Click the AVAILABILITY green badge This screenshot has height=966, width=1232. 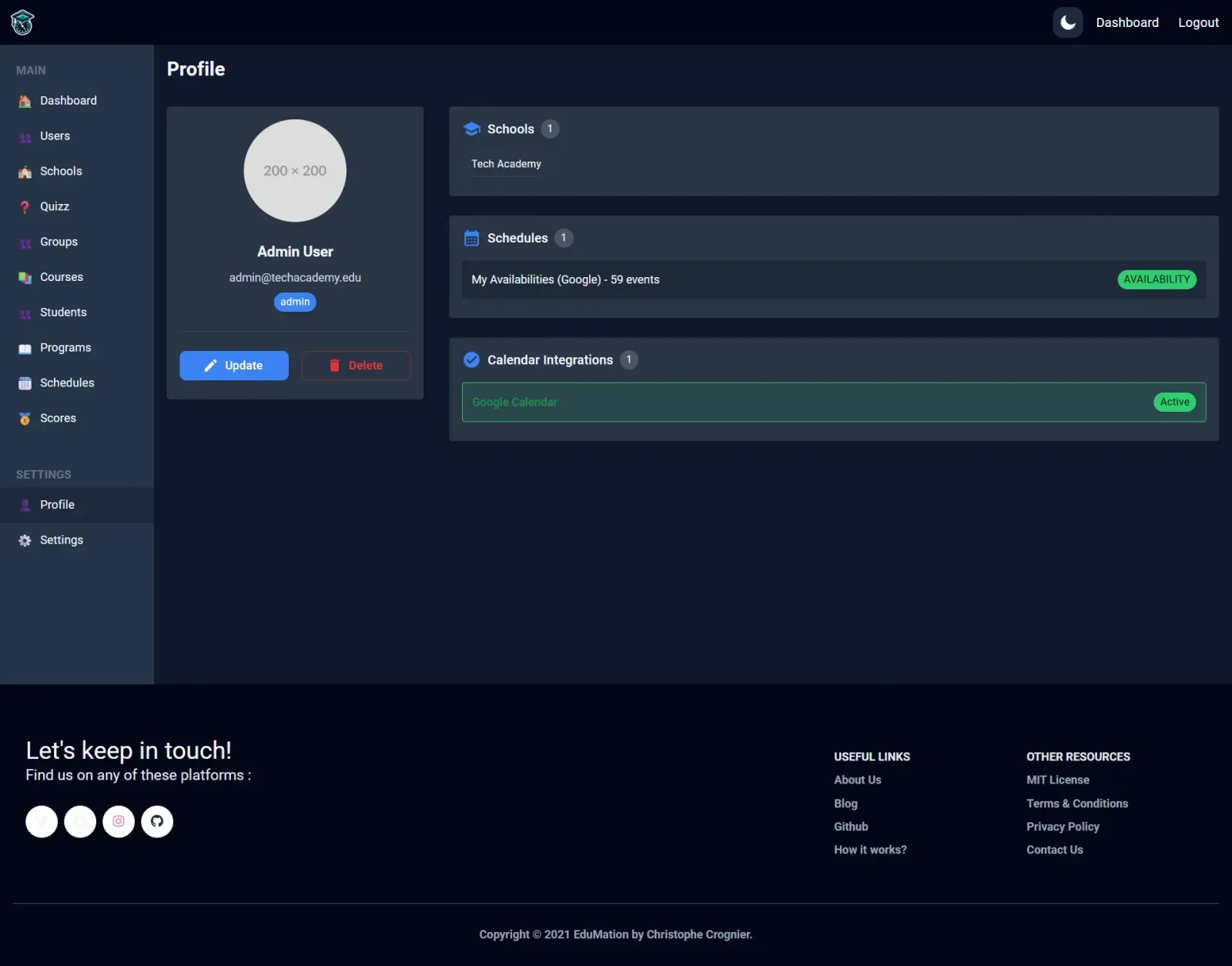click(1157, 279)
